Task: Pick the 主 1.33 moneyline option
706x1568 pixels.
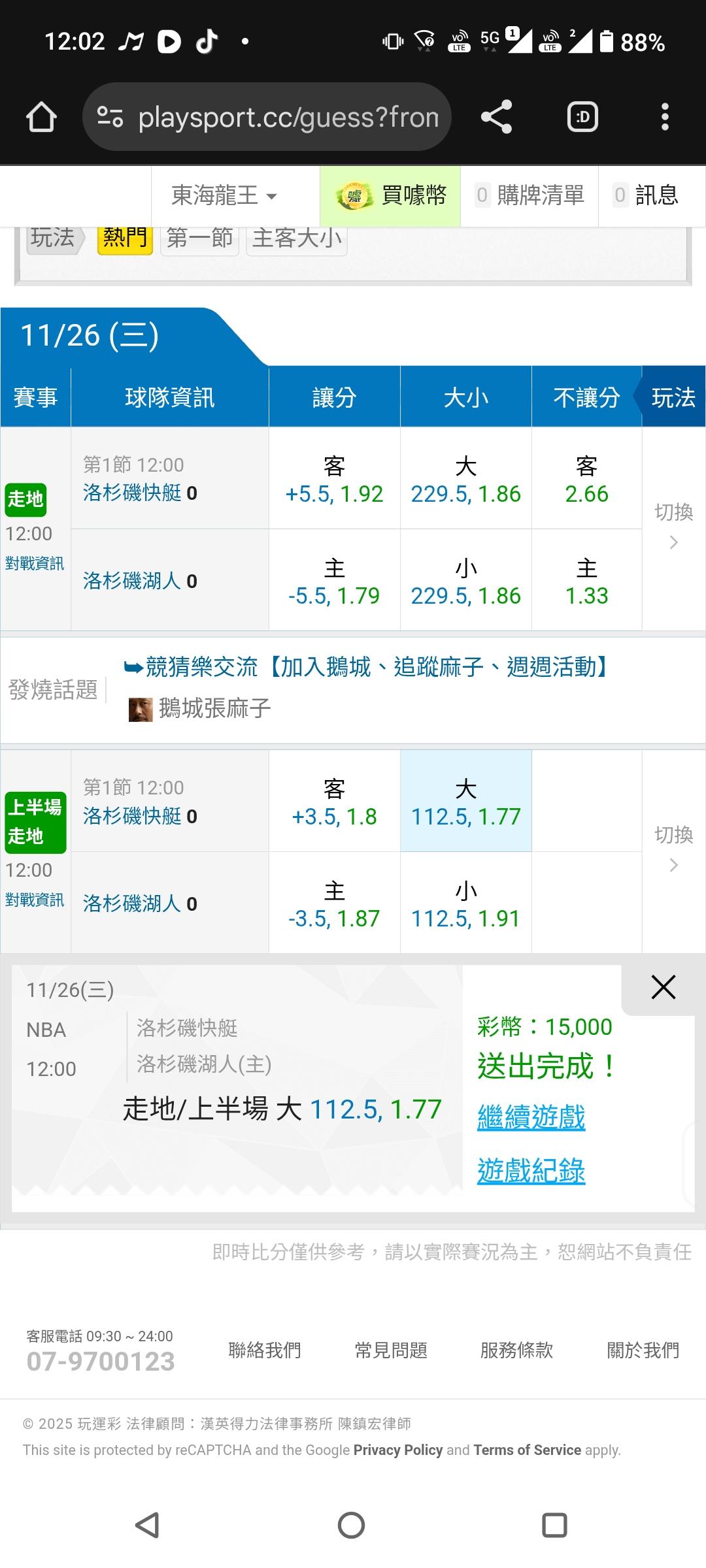Action: [586, 581]
